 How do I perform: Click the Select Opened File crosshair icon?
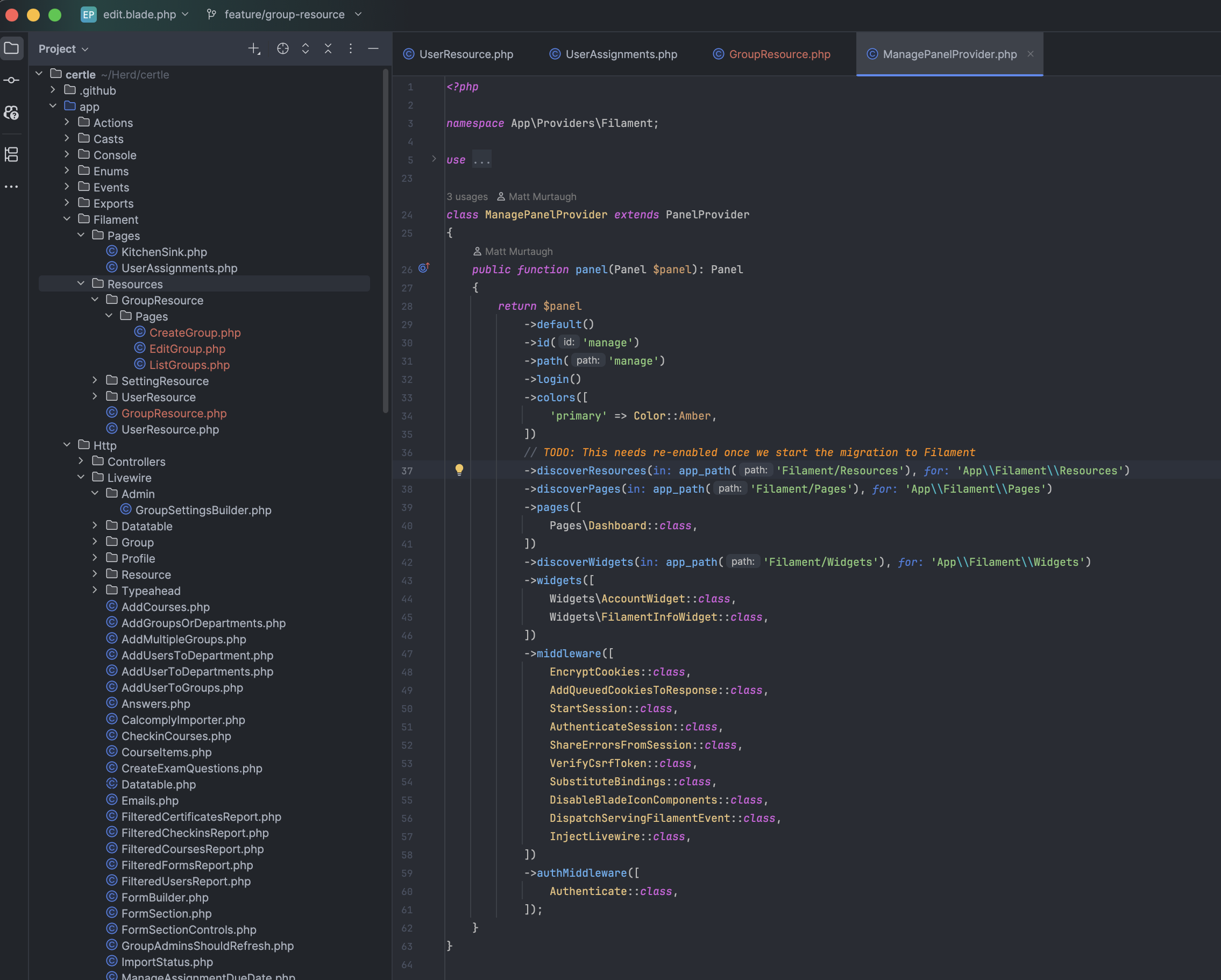(x=282, y=49)
